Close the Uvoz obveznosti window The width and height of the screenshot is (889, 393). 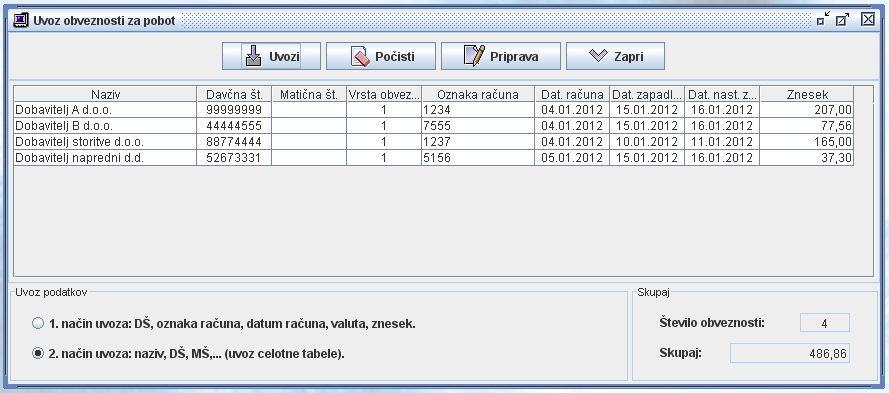867,19
